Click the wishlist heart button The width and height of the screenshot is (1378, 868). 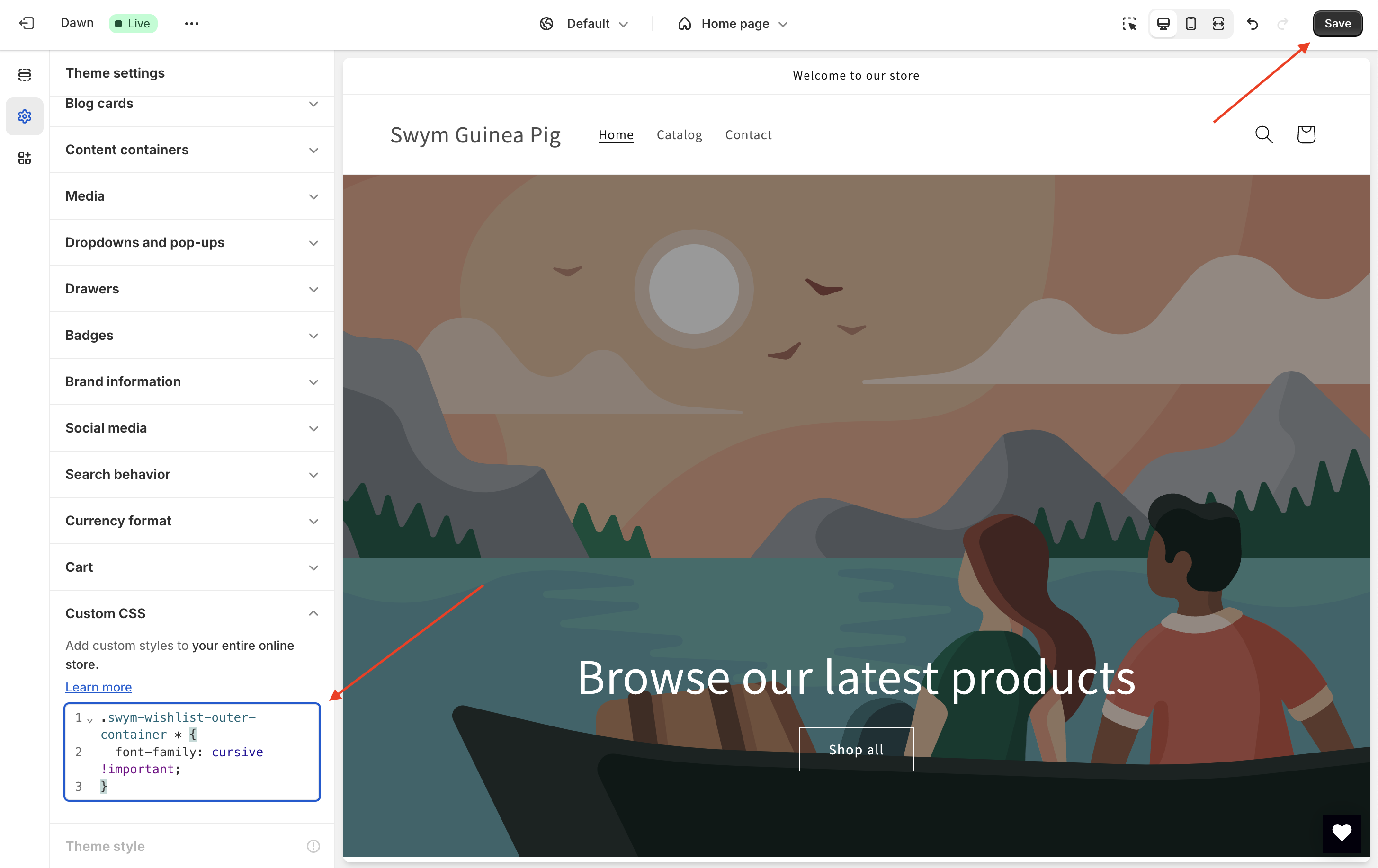[1342, 833]
